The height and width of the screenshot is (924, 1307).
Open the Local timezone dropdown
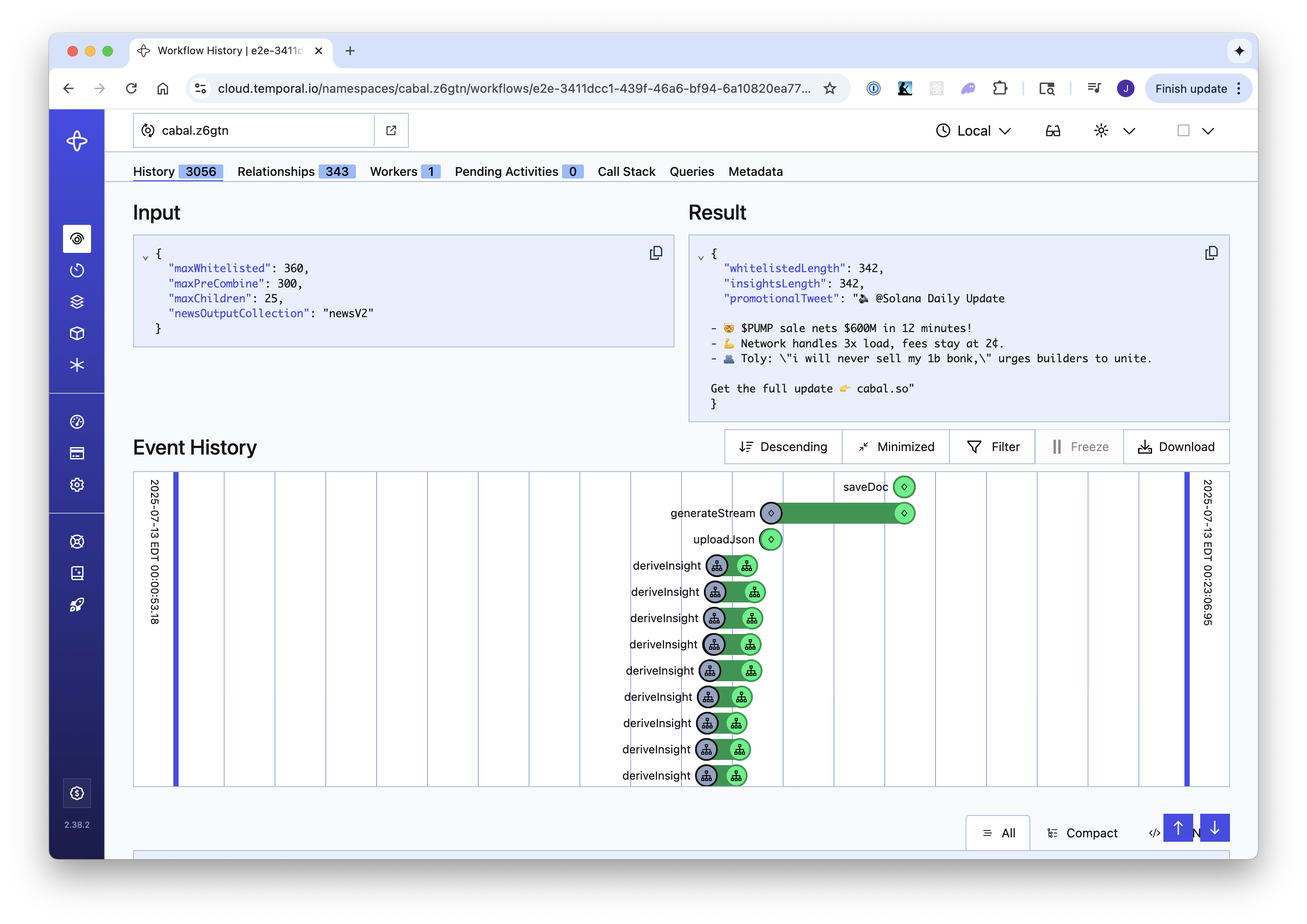[973, 131]
